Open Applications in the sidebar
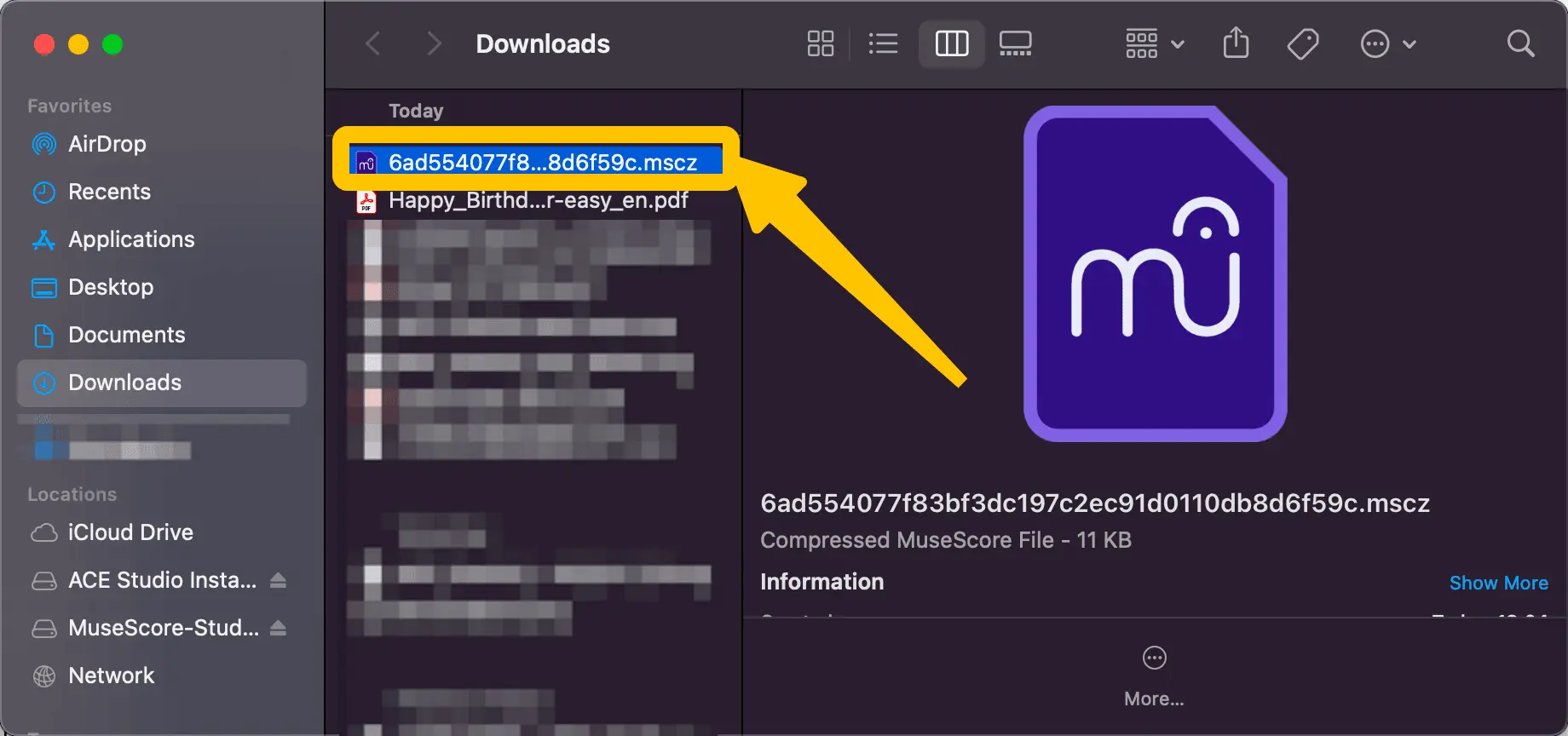The height and width of the screenshot is (736, 1568). click(162, 239)
